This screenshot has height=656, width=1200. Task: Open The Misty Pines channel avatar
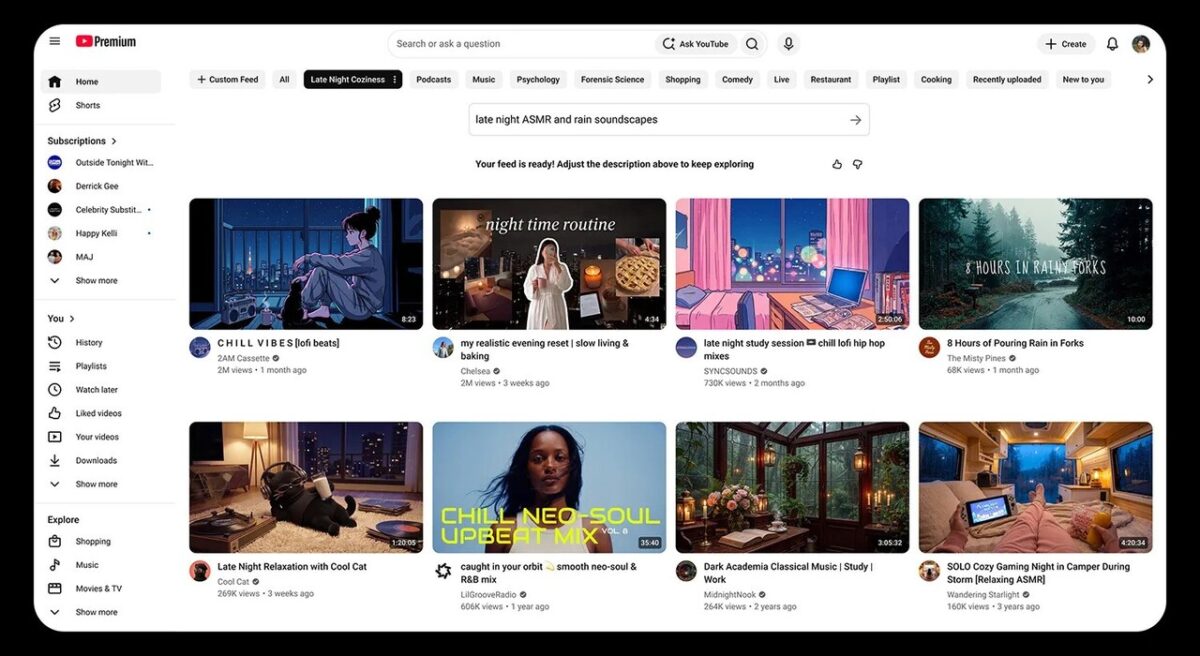point(929,347)
